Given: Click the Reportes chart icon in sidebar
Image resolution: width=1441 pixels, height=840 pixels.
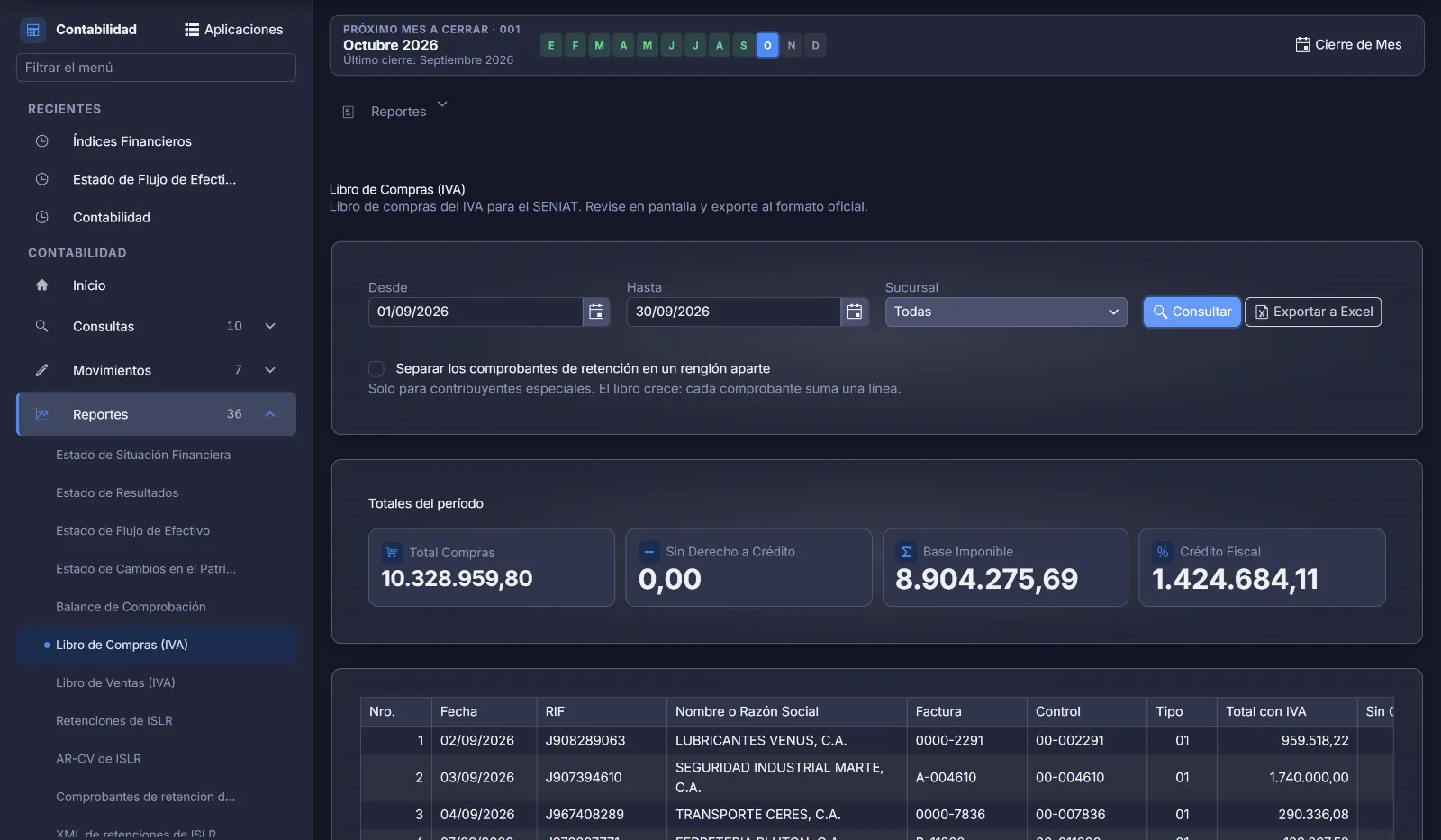Looking at the screenshot, I should [41, 414].
